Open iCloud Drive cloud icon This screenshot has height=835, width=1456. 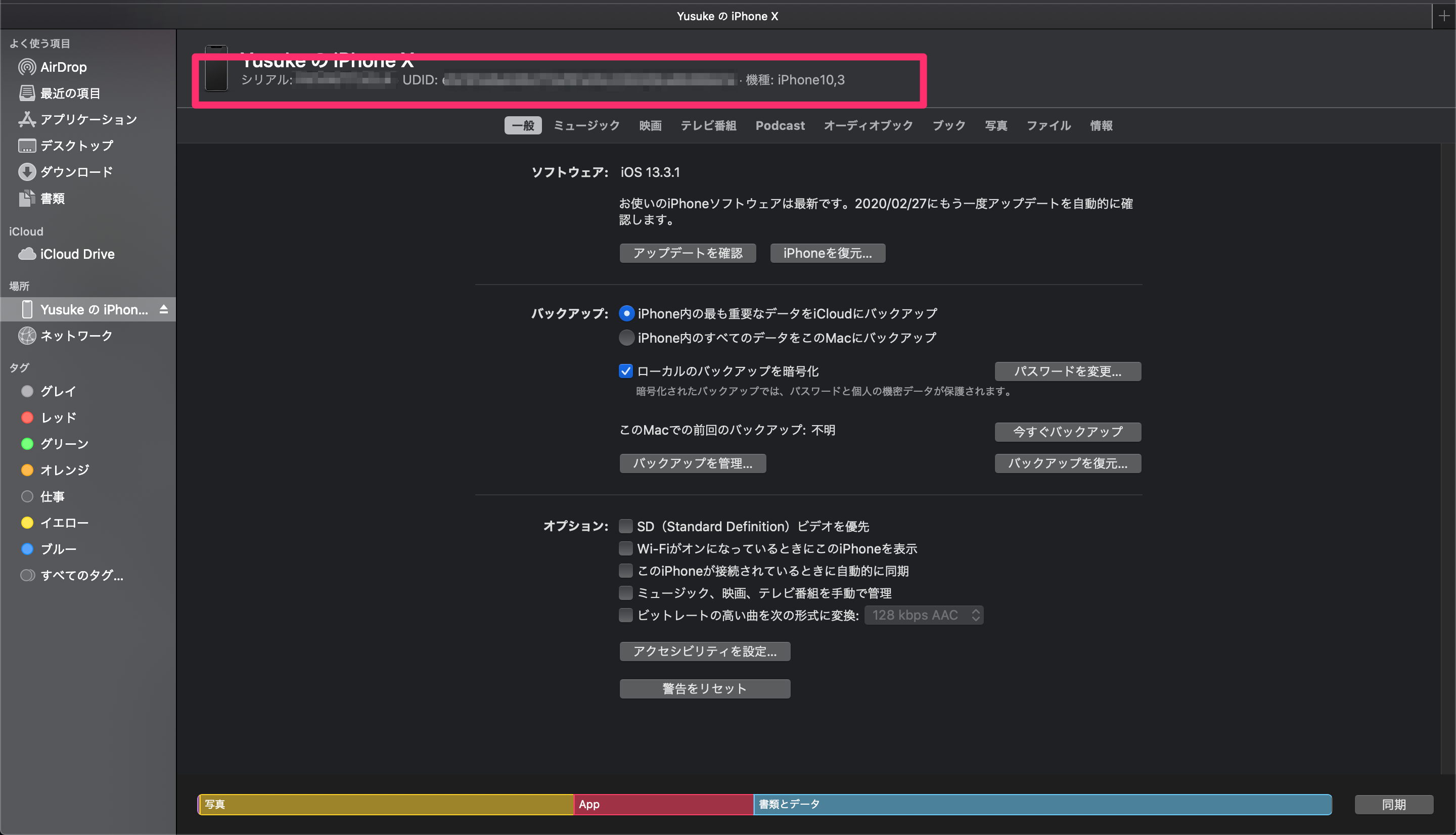click(x=27, y=254)
